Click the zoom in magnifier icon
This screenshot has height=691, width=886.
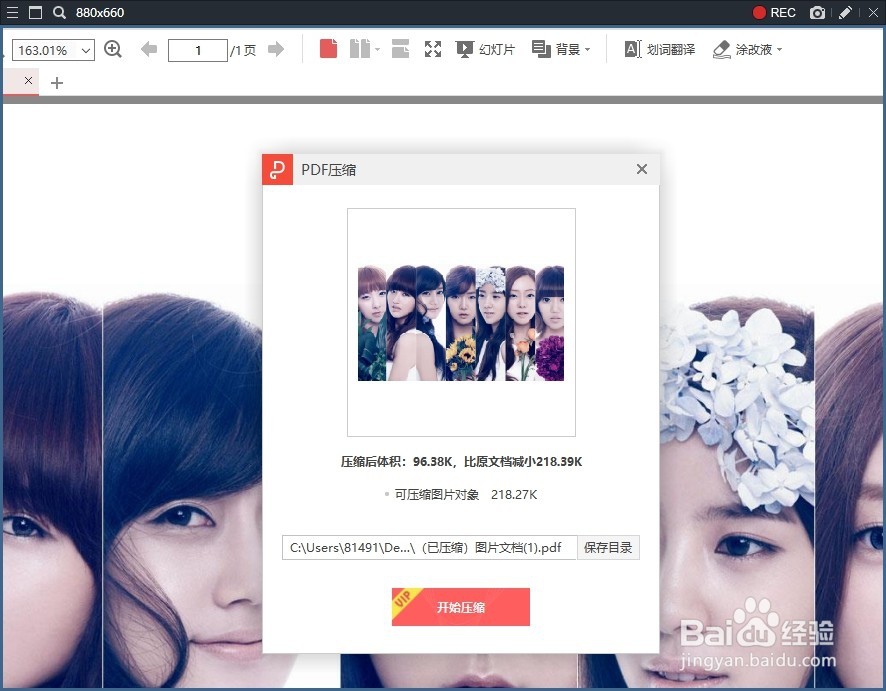click(x=113, y=49)
